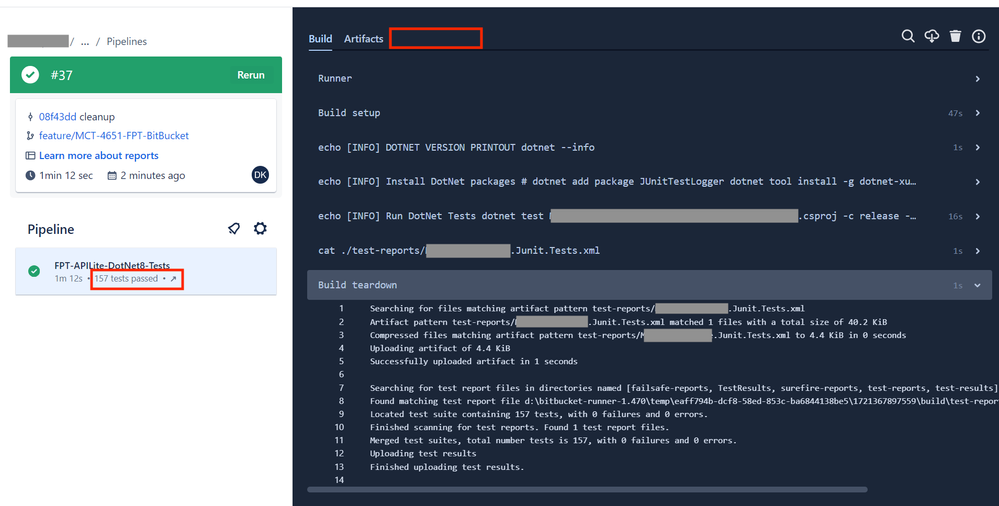Open pipeline settings gear icon
Image resolution: width=999 pixels, height=506 pixels.
tap(260, 228)
